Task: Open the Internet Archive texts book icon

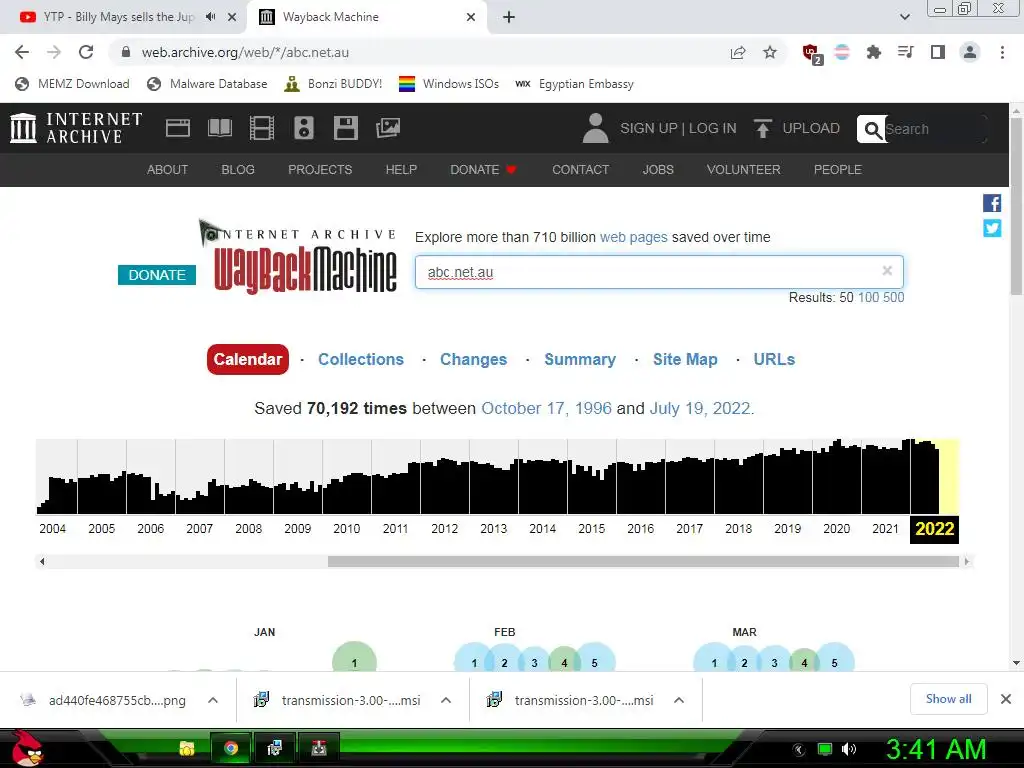Action: point(219,128)
